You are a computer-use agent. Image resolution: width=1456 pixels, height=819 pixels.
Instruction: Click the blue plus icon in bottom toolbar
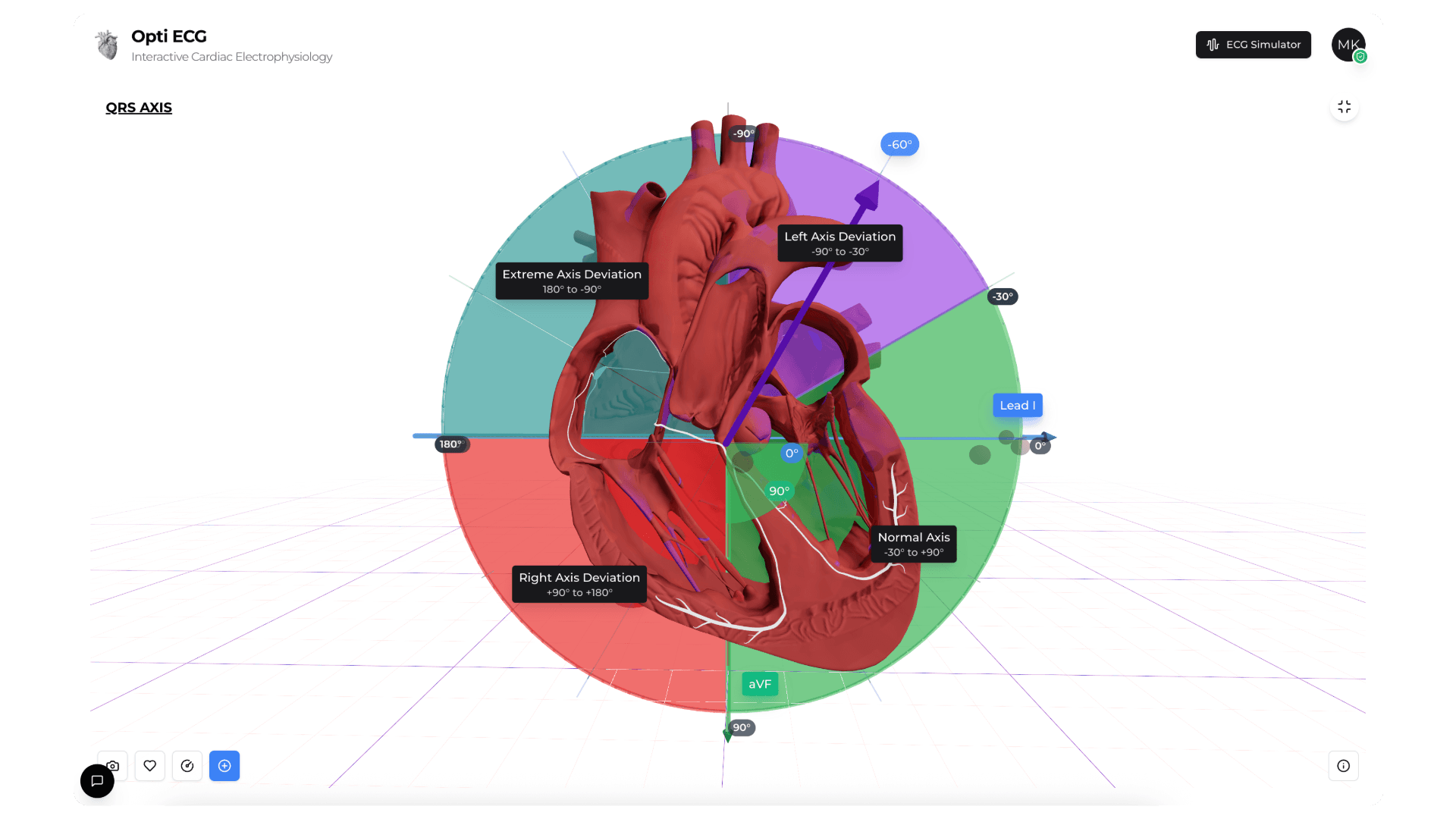(x=224, y=765)
